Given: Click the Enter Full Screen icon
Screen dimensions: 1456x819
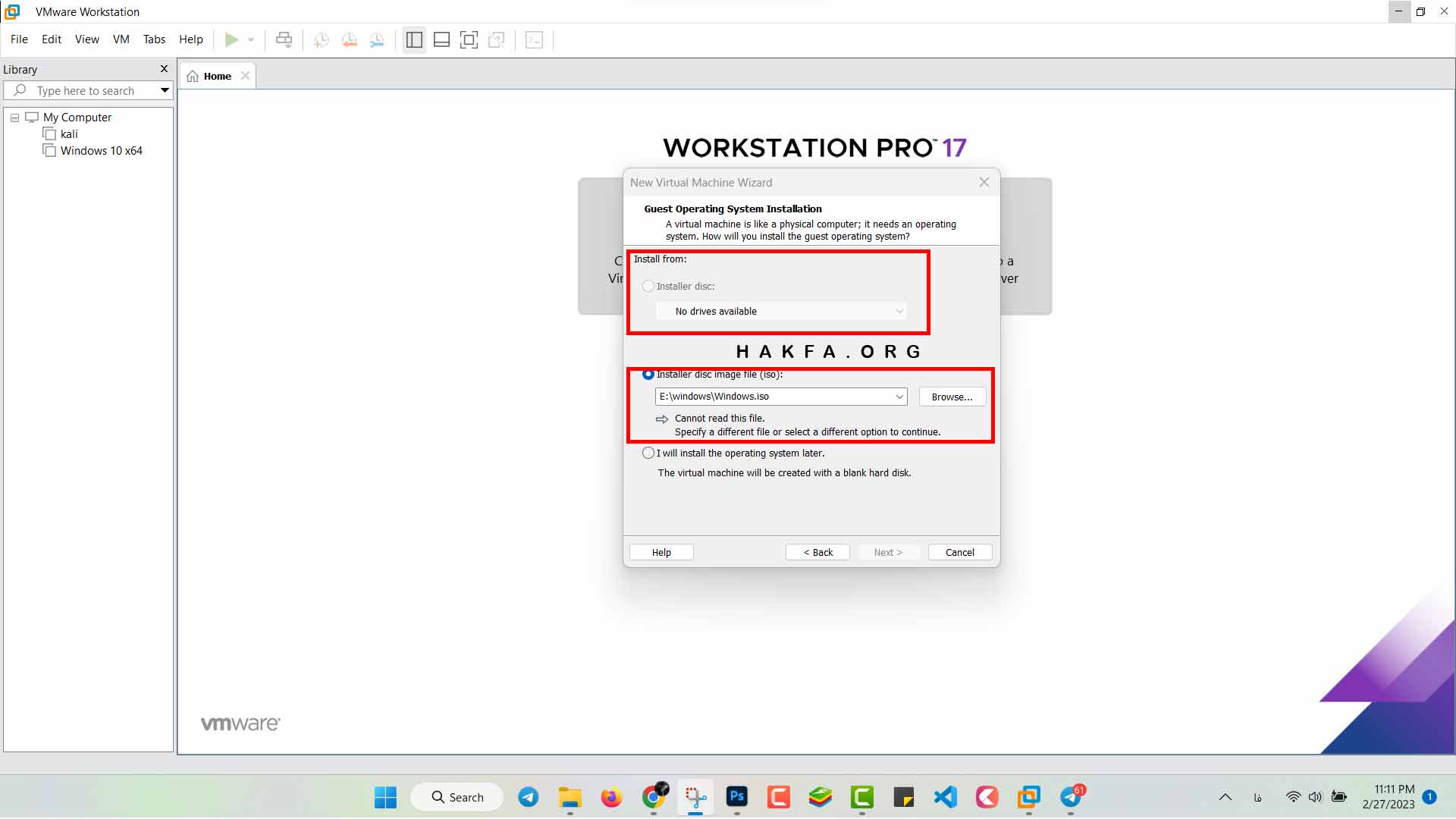Looking at the screenshot, I should pyautogui.click(x=469, y=39).
